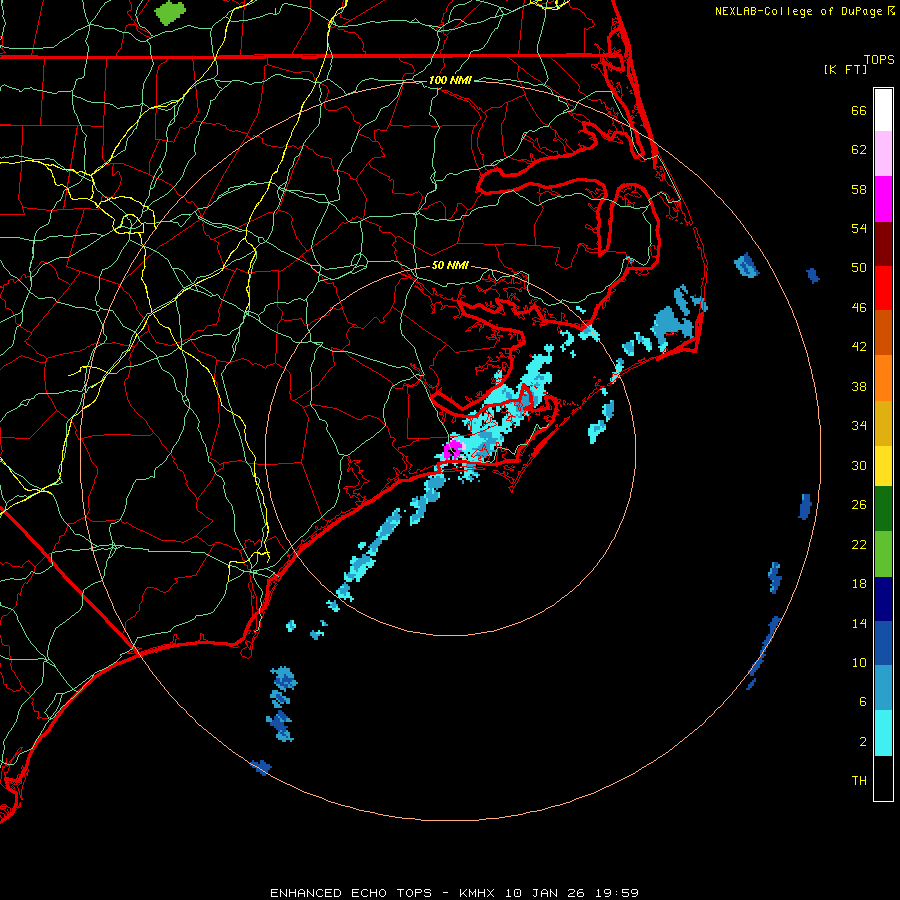Image resolution: width=900 pixels, height=900 pixels.
Task: Click the TH legend label
Action: point(859,780)
